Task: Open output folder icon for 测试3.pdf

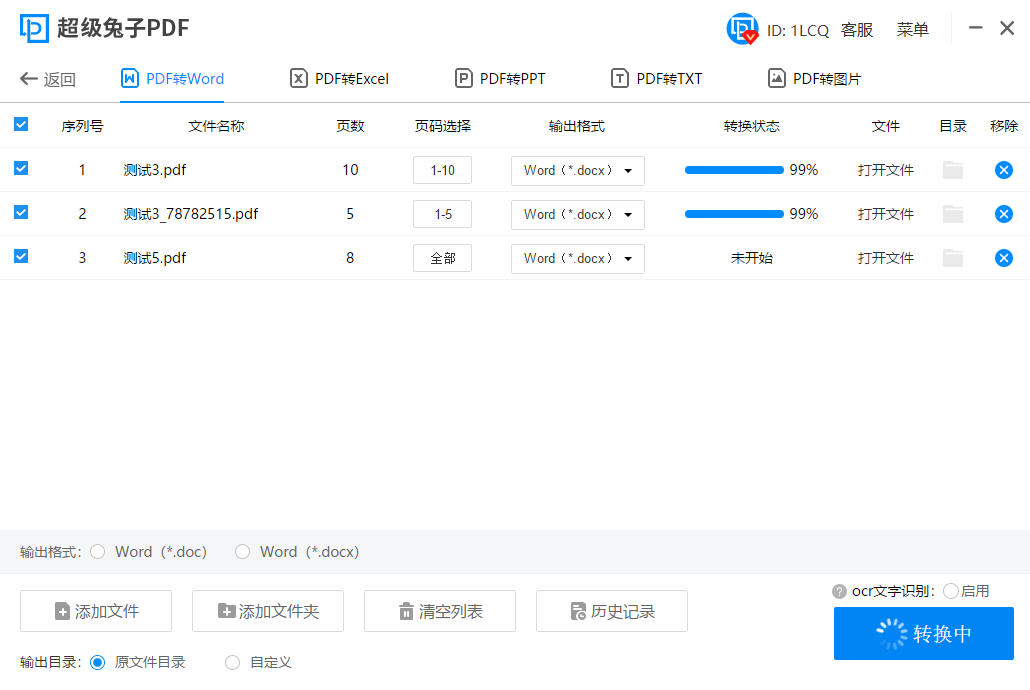Action: [x=952, y=170]
